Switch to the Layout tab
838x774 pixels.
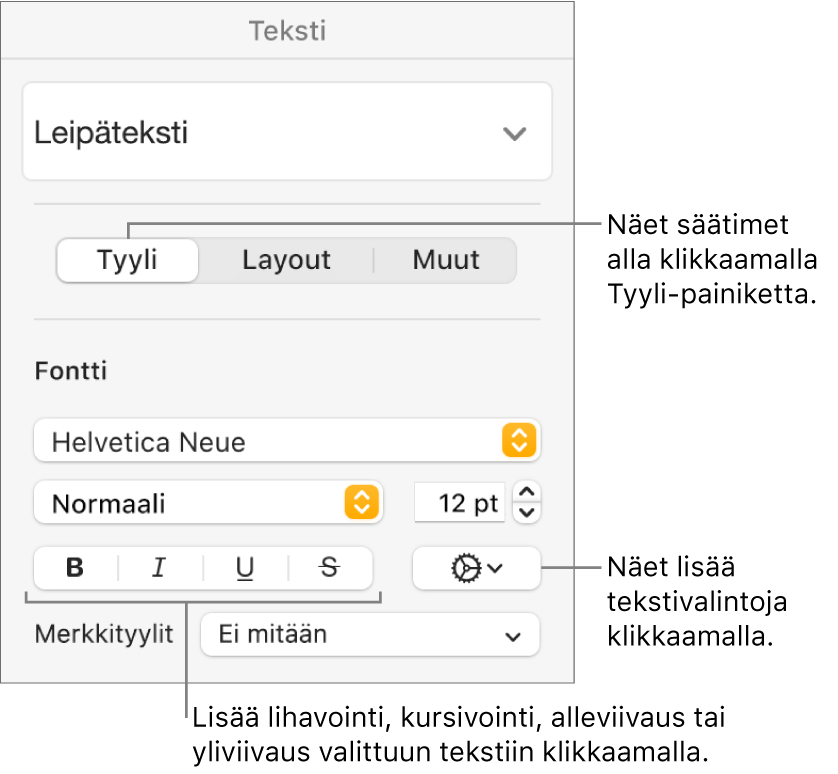click(286, 260)
